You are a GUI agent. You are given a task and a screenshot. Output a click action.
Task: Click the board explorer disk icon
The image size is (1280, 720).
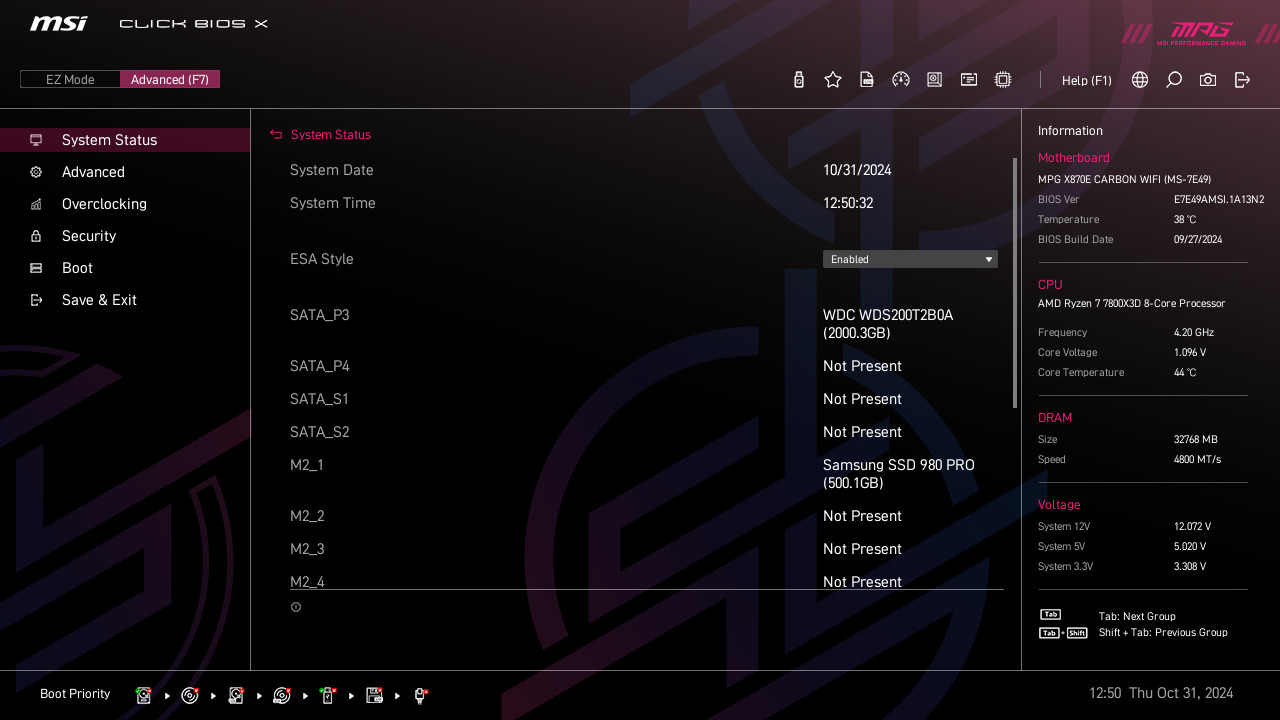[x=935, y=80]
